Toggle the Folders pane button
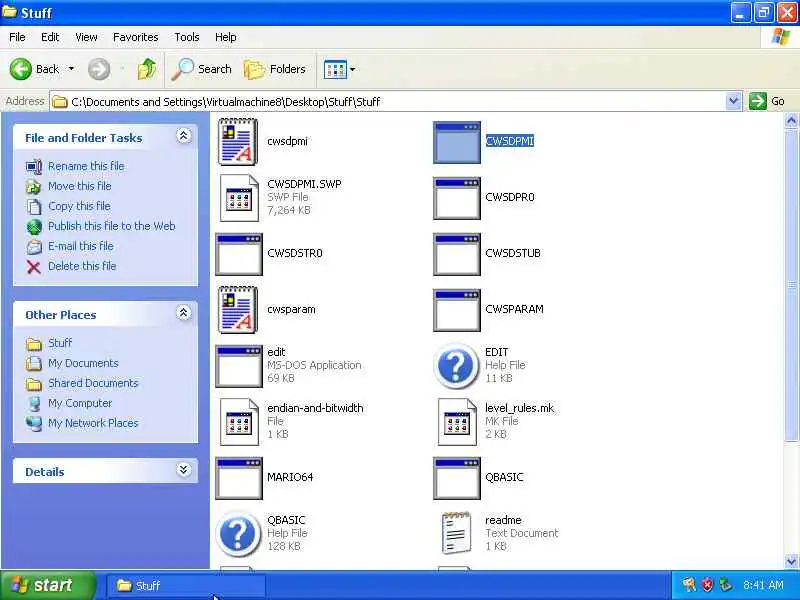 click(x=274, y=69)
